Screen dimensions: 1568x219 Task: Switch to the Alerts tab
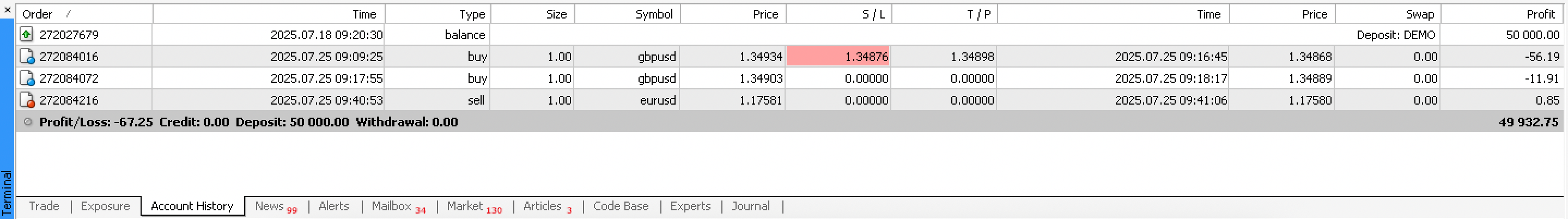tap(333, 206)
